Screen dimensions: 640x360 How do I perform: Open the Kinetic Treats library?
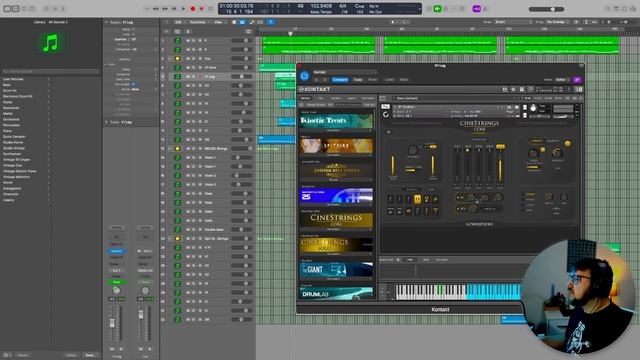[x=336, y=121]
